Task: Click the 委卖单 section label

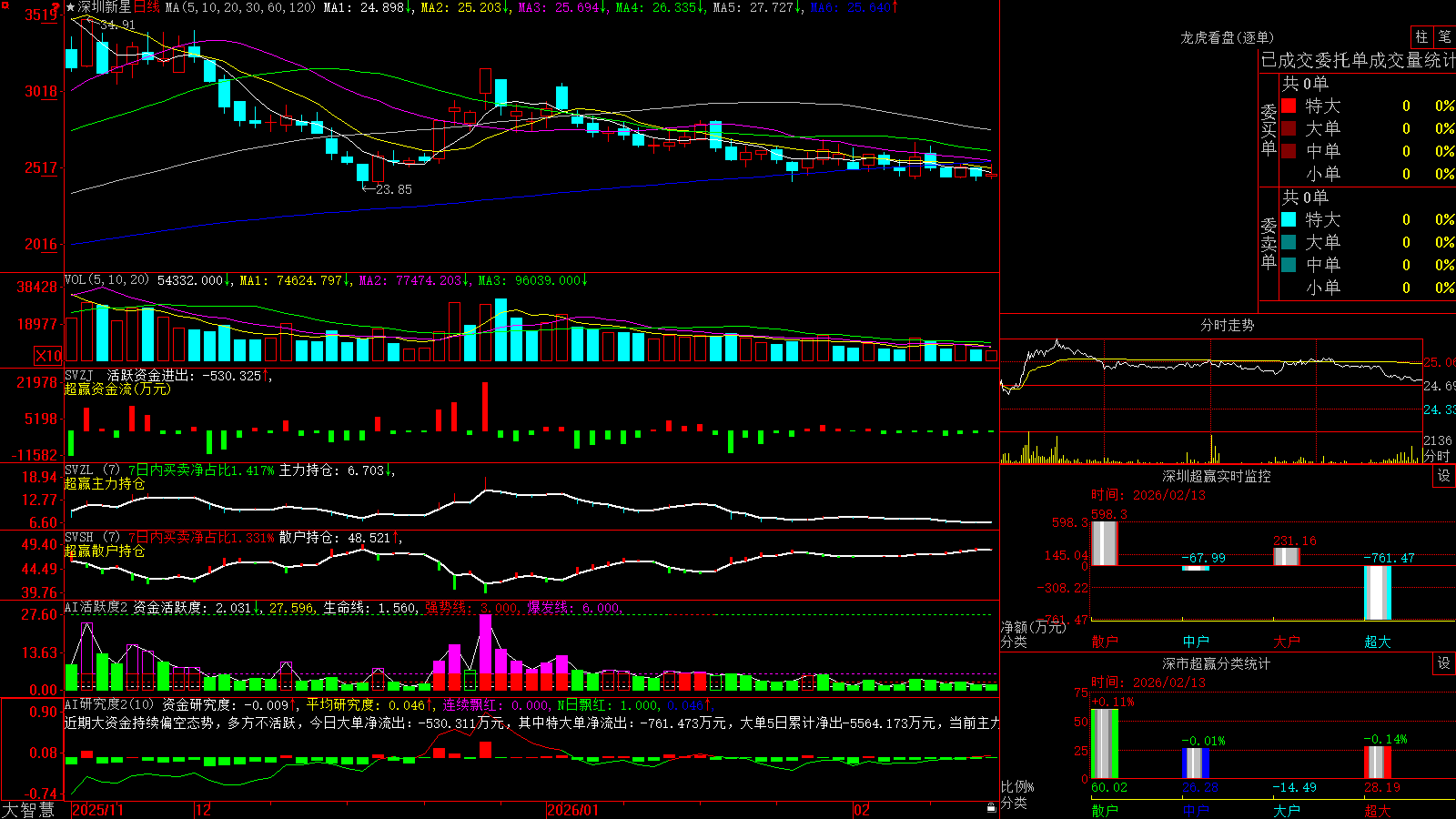Action: pyautogui.click(x=1269, y=243)
